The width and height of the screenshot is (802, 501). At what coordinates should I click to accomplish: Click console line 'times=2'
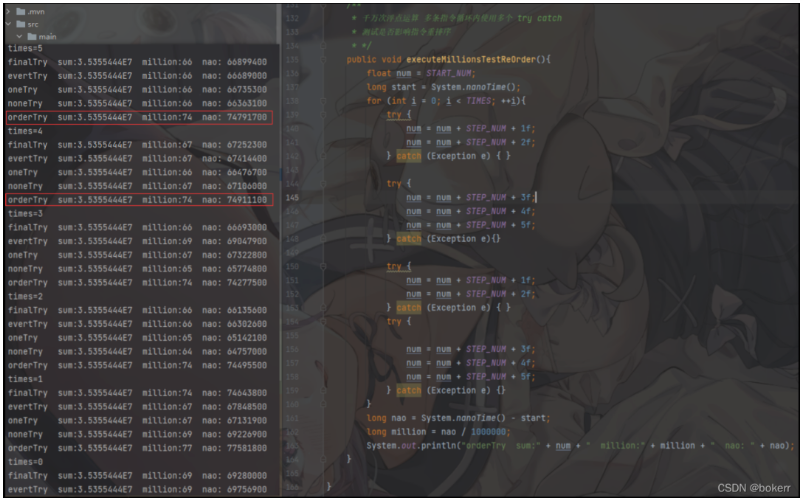tap(25, 297)
